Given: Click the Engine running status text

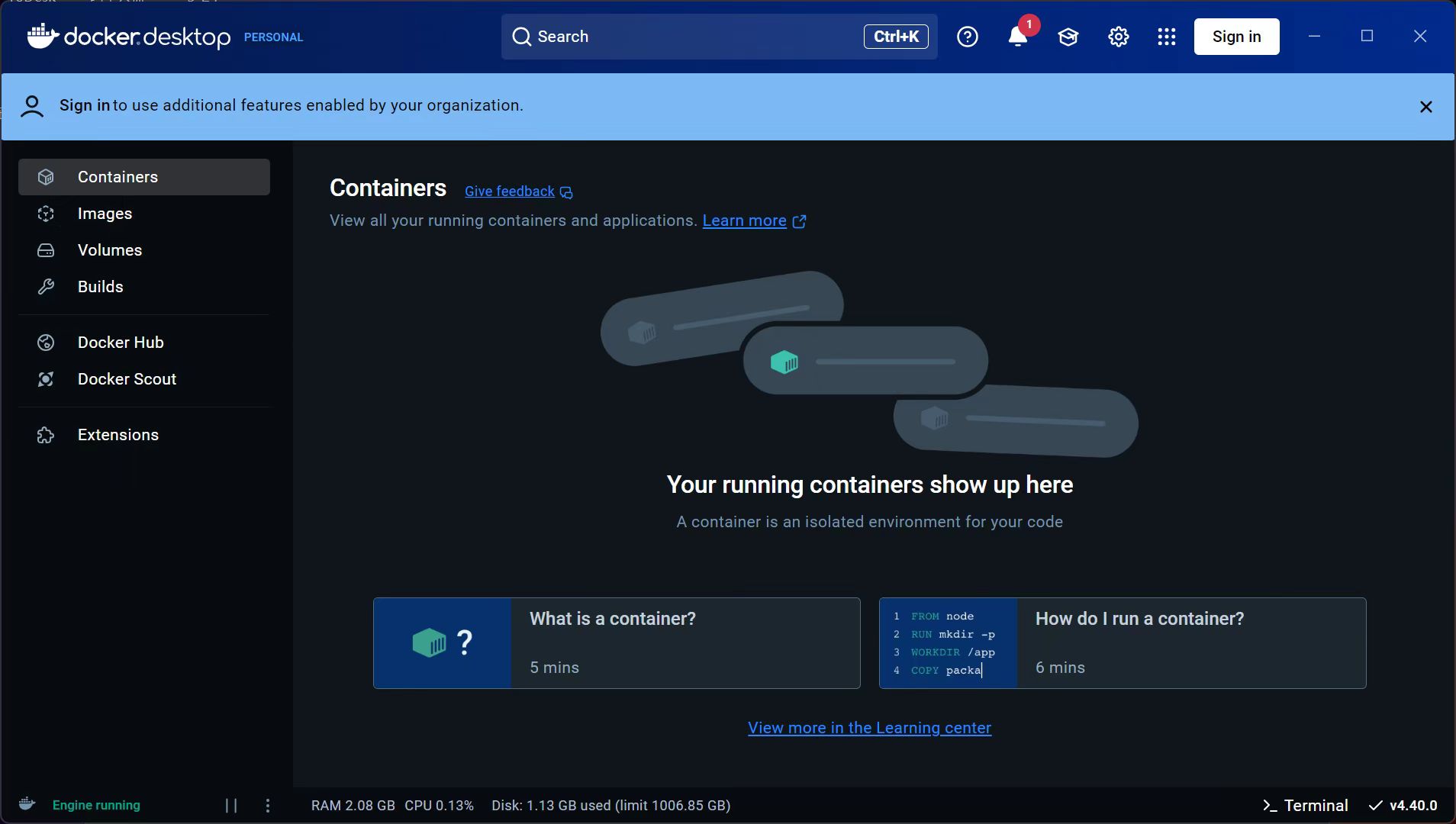Looking at the screenshot, I should pyautogui.click(x=96, y=805).
